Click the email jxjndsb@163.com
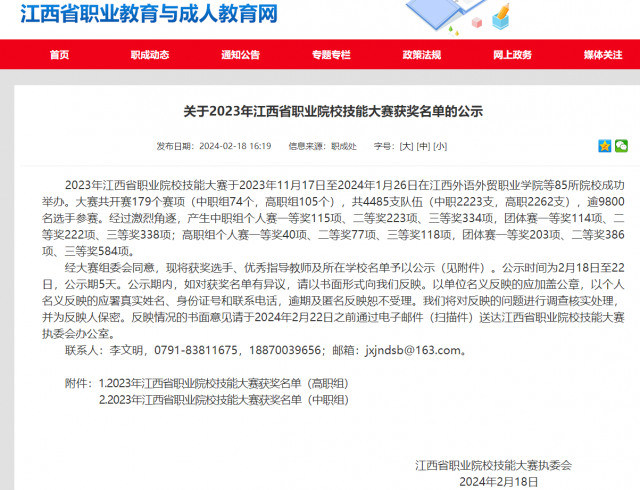 pyautogui.click(x=413, y=350)
